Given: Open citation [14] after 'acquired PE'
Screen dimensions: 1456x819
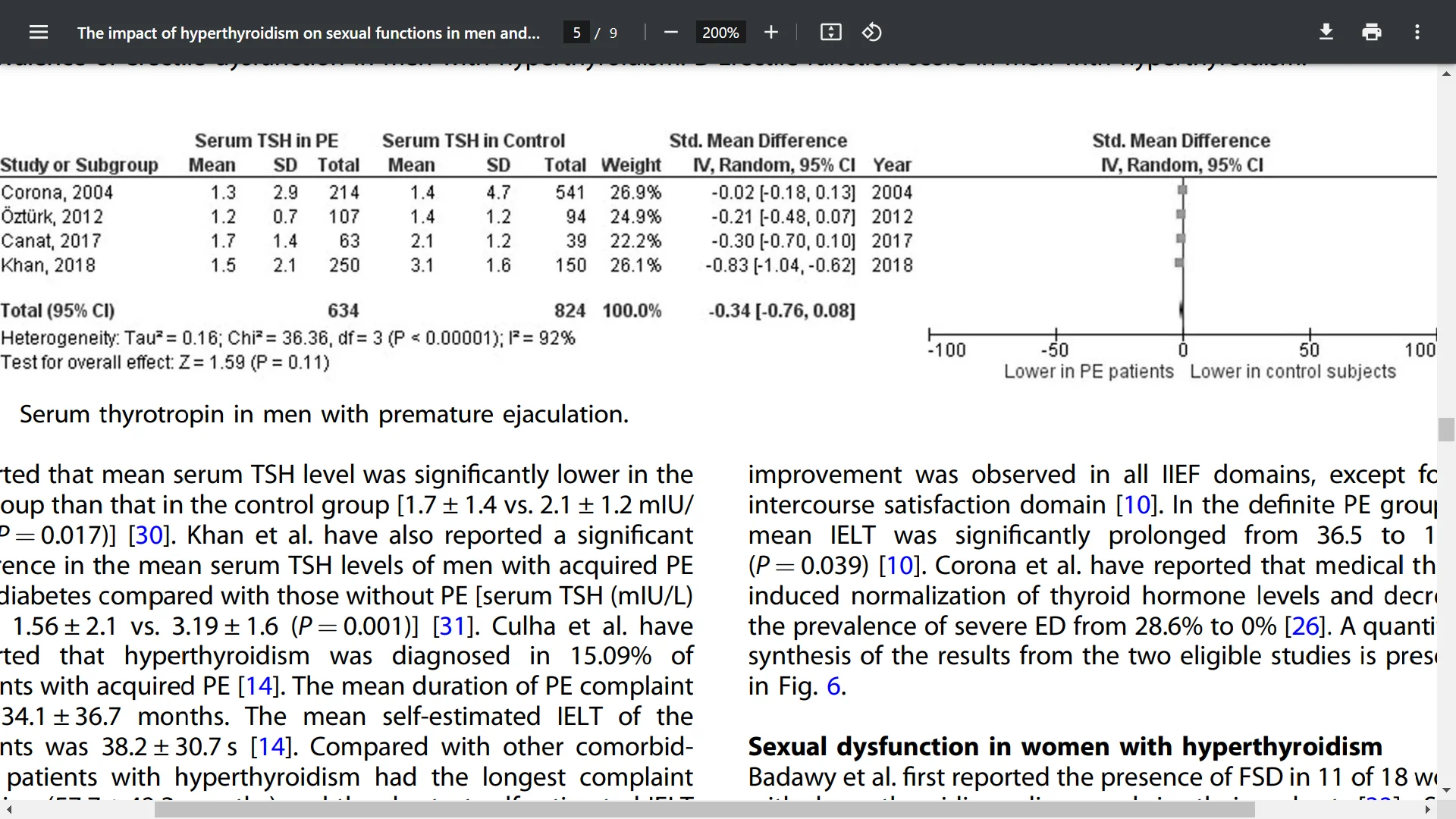Looking at the screenshot, I should pyautogui.click(x=257, y=686).
